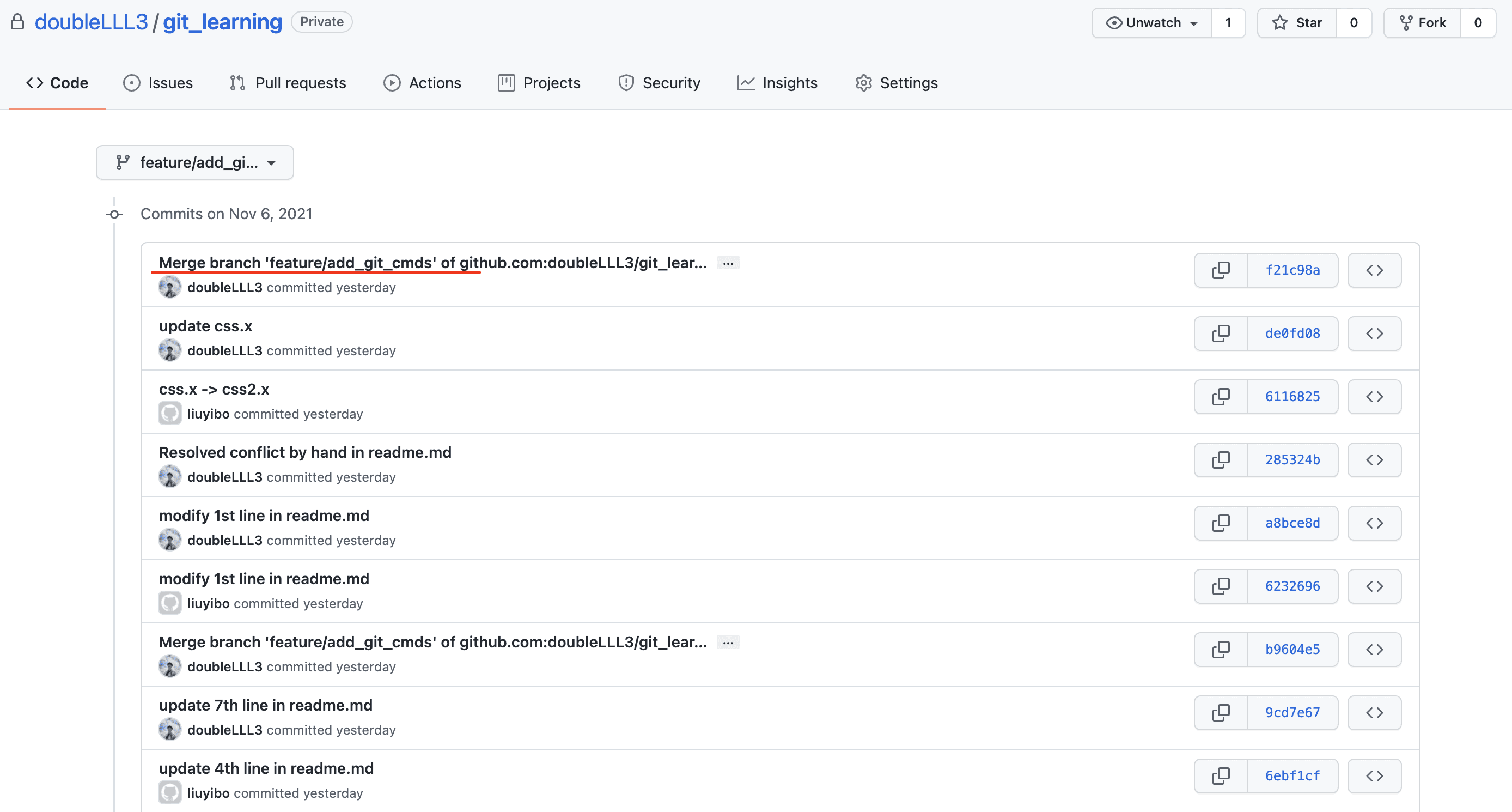The image size is (1512, 812).
Task: Open commit hash link 9cd7e67
Action: tap(1292, 713)
